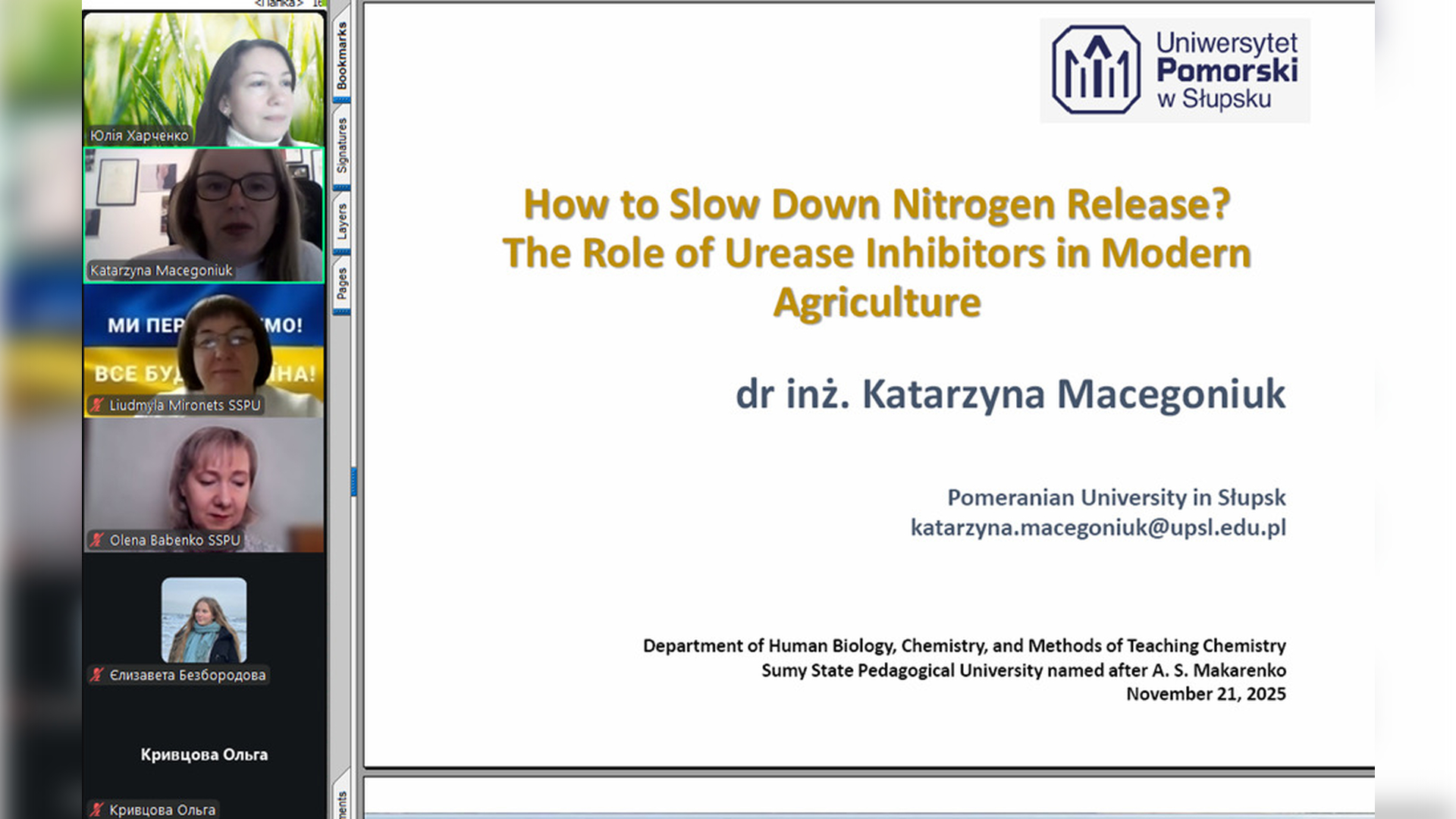The width and height of the screenshot is (1456, 819).
Task: Select Юлія Харченко's video tile
Action: (203, 76)
